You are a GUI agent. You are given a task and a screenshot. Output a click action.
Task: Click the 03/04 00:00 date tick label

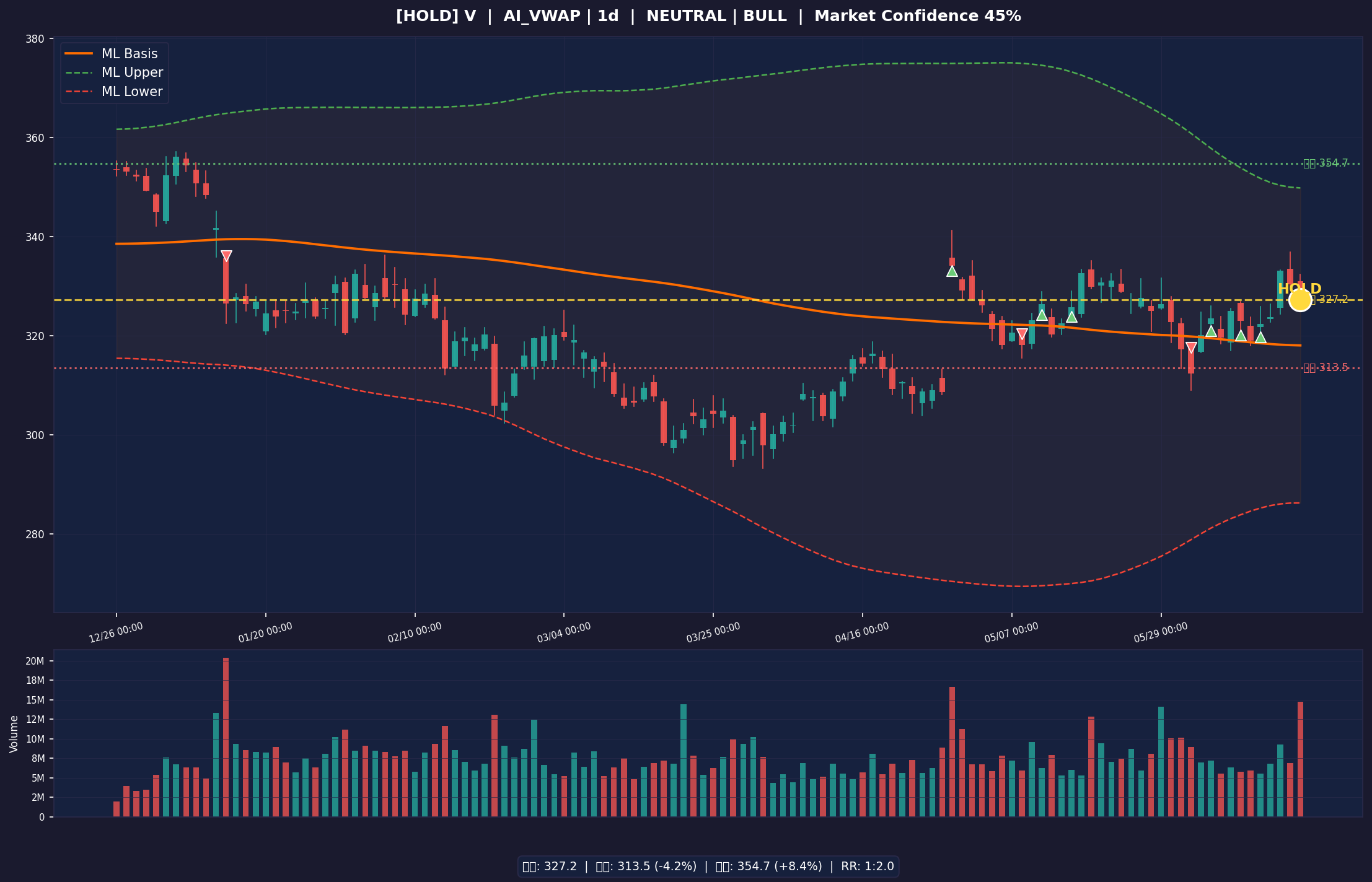[x=564, y=632]
